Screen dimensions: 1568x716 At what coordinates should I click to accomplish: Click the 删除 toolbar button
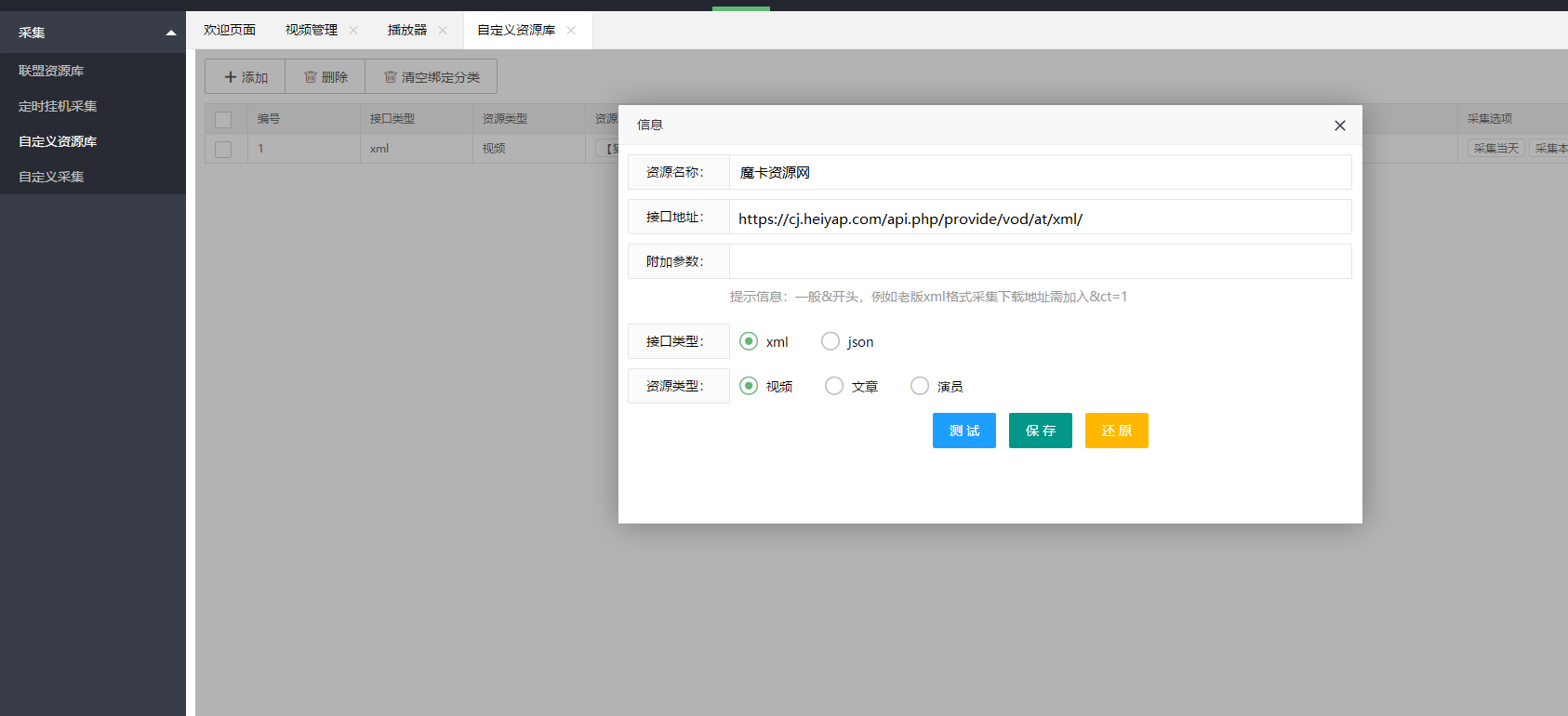tap(326, 76)
